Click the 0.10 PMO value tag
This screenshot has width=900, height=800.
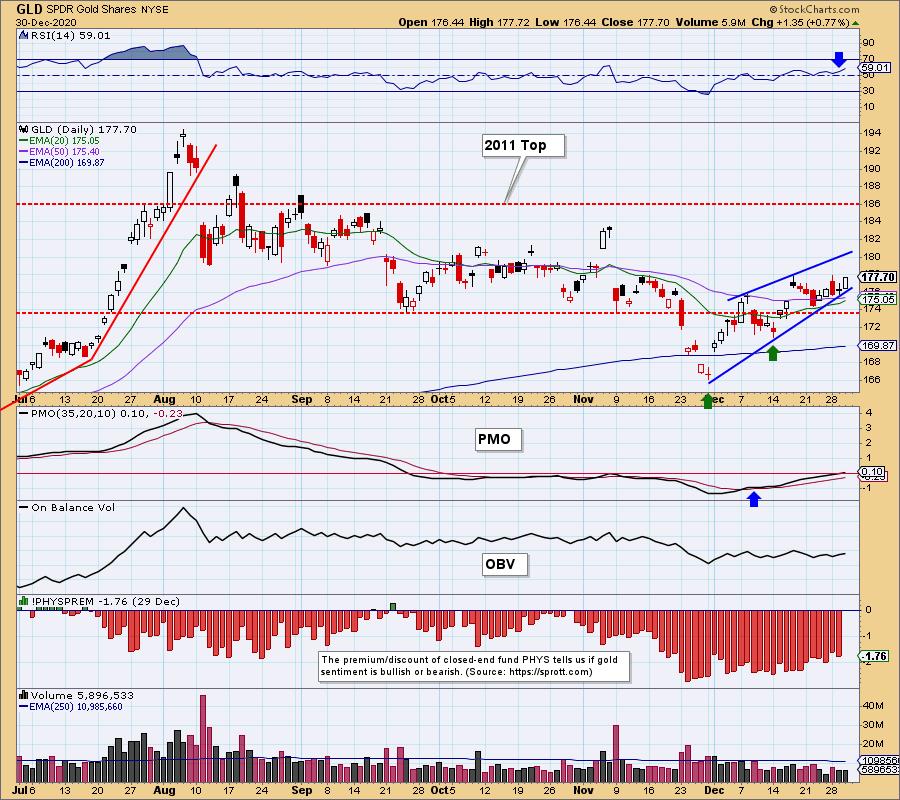coord(873,471)
